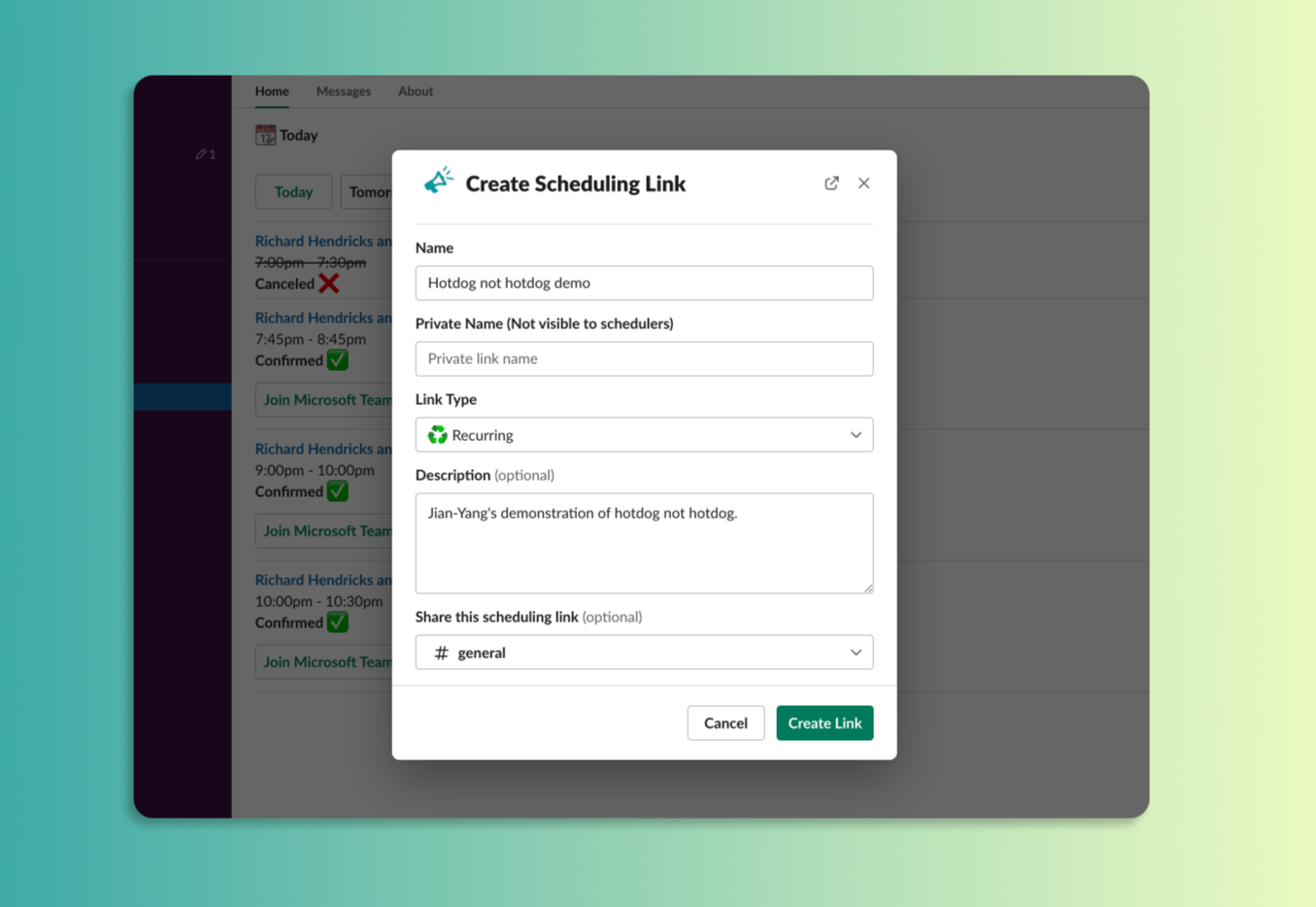Open the share channel dropdown chevron
Image resolution: width=1316 pixels, height=907 pixels.
coord(855,653)
